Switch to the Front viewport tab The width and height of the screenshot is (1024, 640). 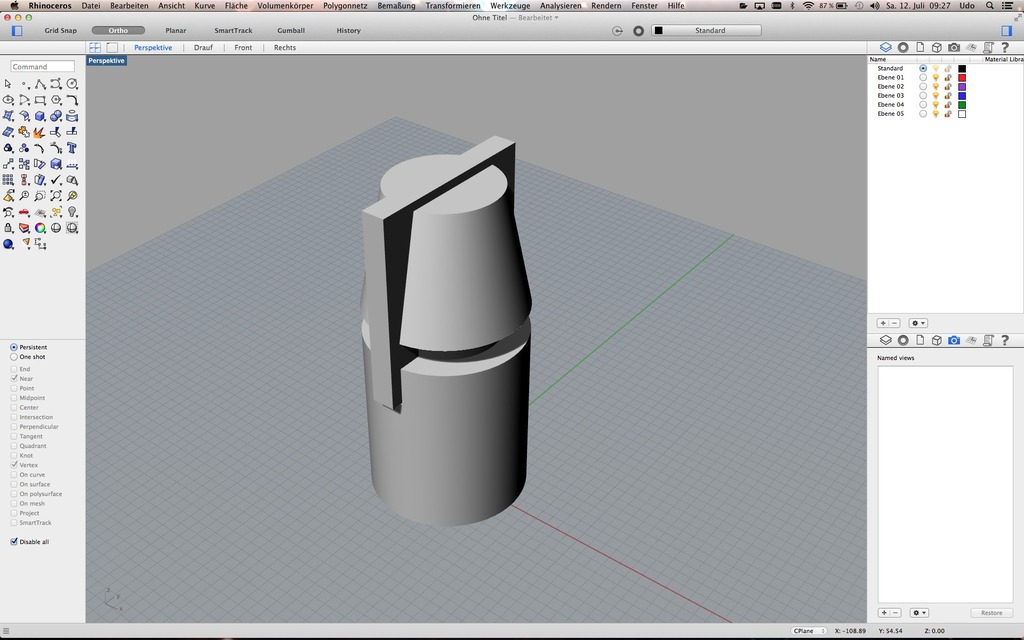243,48
